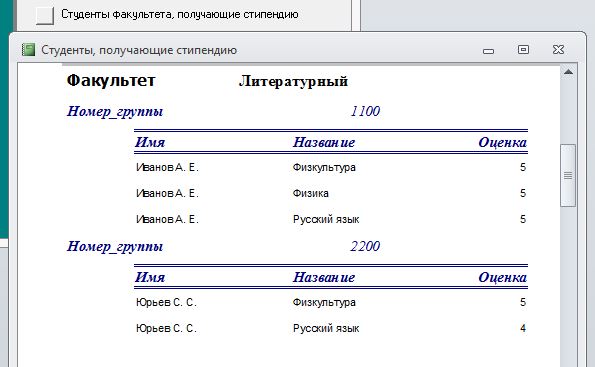This screenshot has width=595, height=367.
Task: Restore the report window size
Action: click(x=523, y=50)
